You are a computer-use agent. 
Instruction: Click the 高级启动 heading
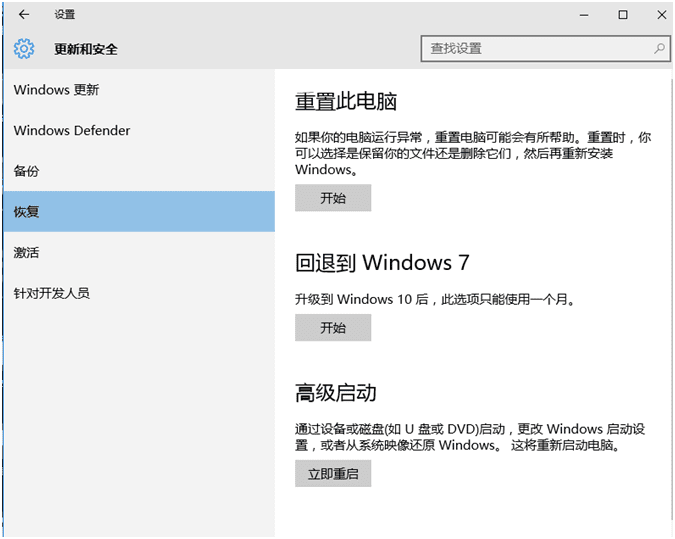(x=336, y=393)
